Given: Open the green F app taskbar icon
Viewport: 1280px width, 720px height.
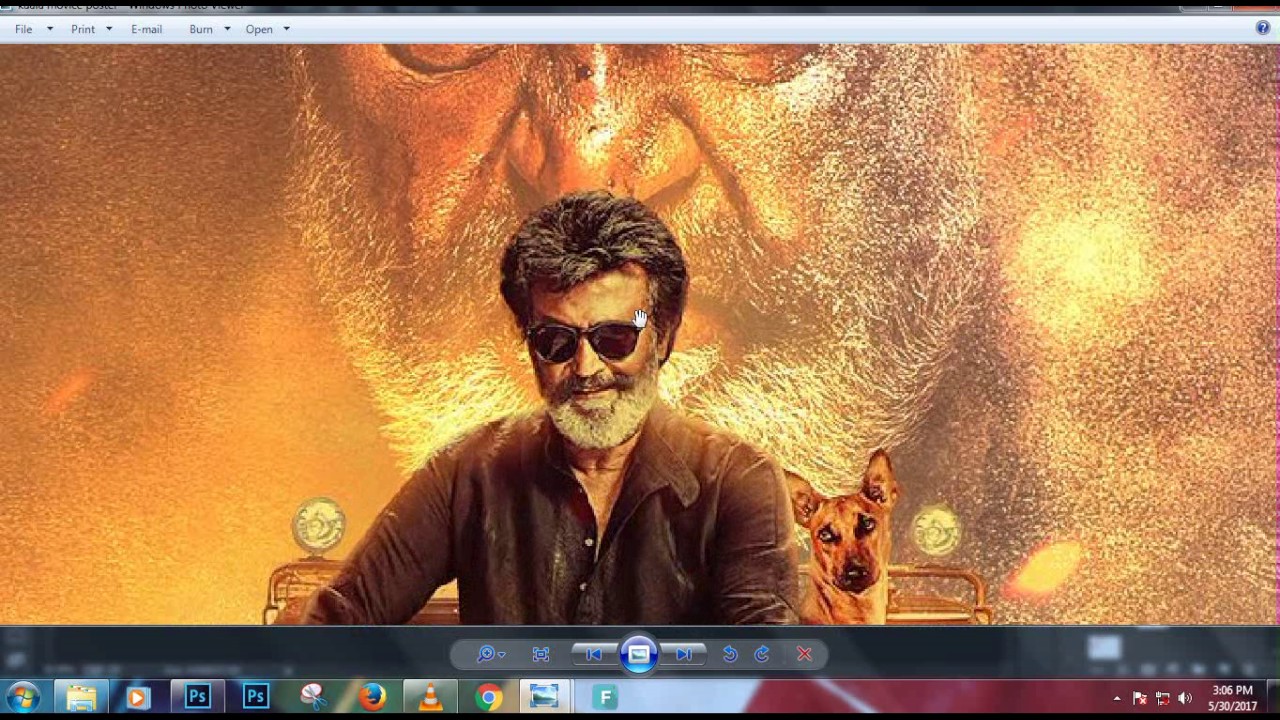Looking at the screenshot, I should tap(605, 697).
